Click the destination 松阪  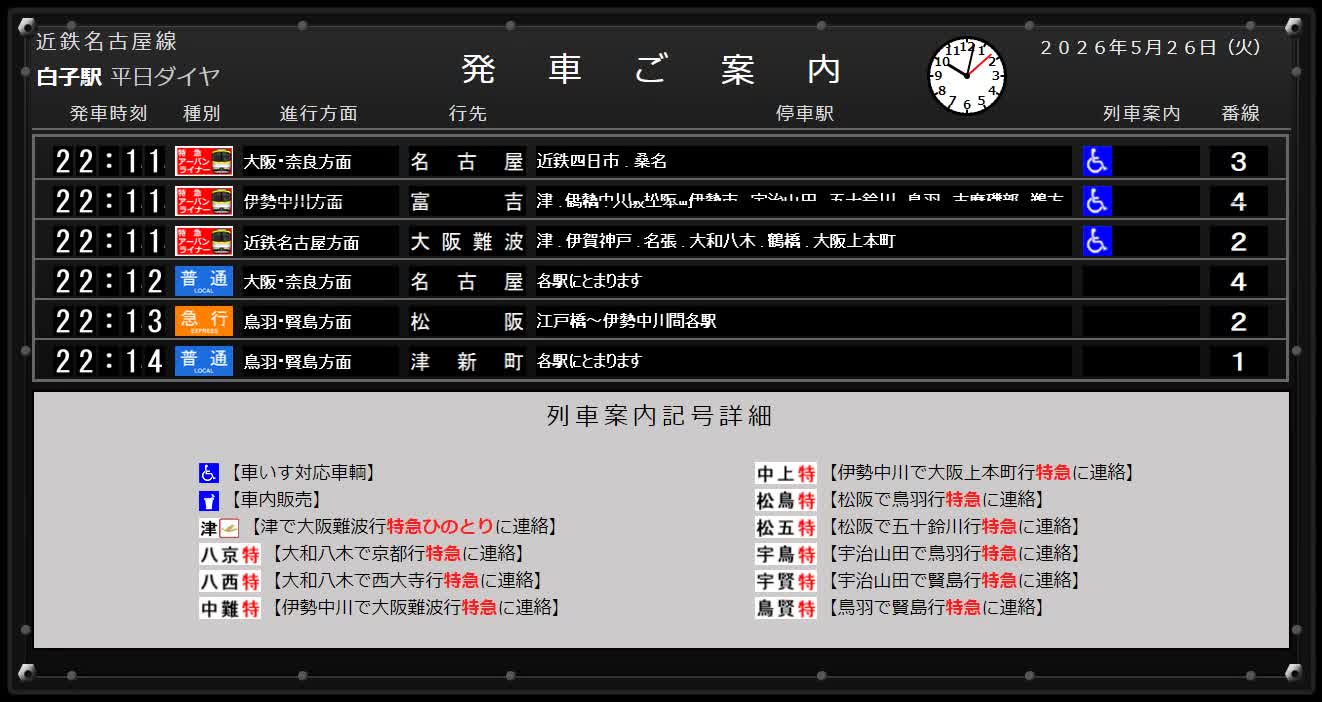coord(467,322)
